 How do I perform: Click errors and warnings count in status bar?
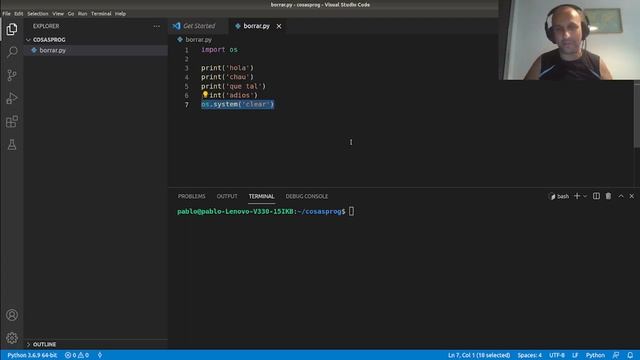77,355
